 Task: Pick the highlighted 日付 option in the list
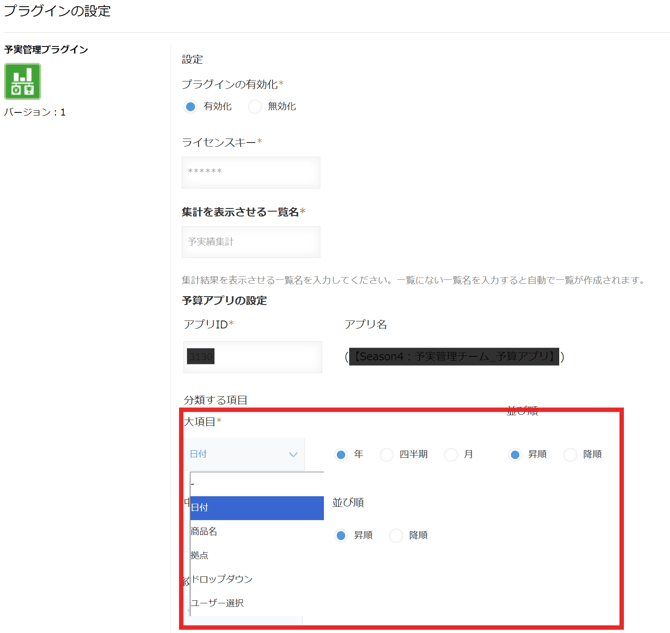click(256, 508)
